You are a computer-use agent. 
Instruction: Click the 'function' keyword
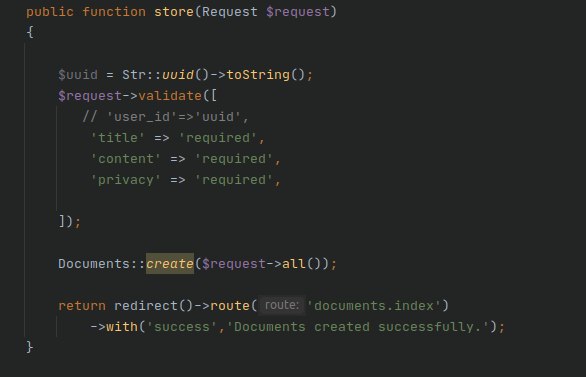[x=114, y=12]
